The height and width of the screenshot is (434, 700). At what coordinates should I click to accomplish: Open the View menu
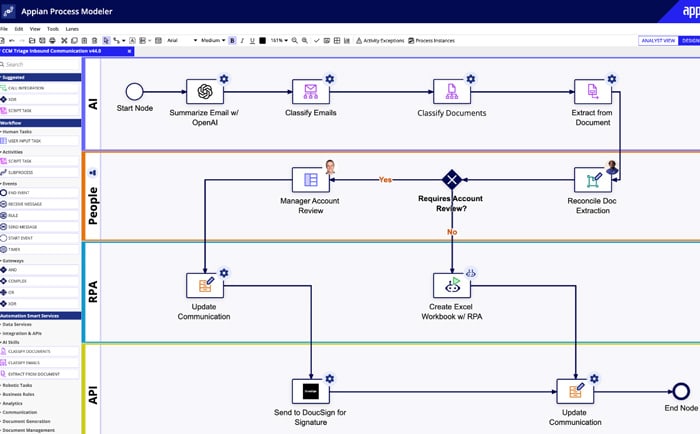[x=35, y=29]
